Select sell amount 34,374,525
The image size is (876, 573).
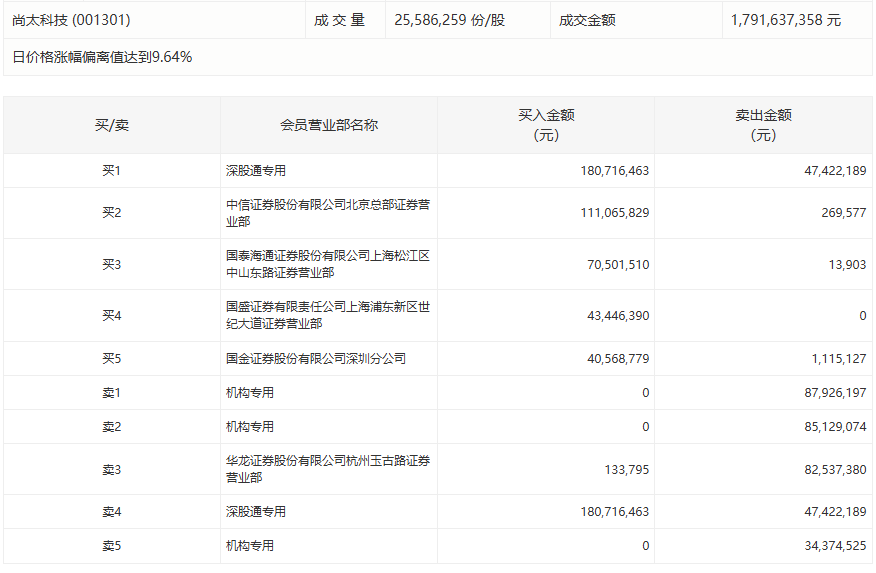click(835, 546)
